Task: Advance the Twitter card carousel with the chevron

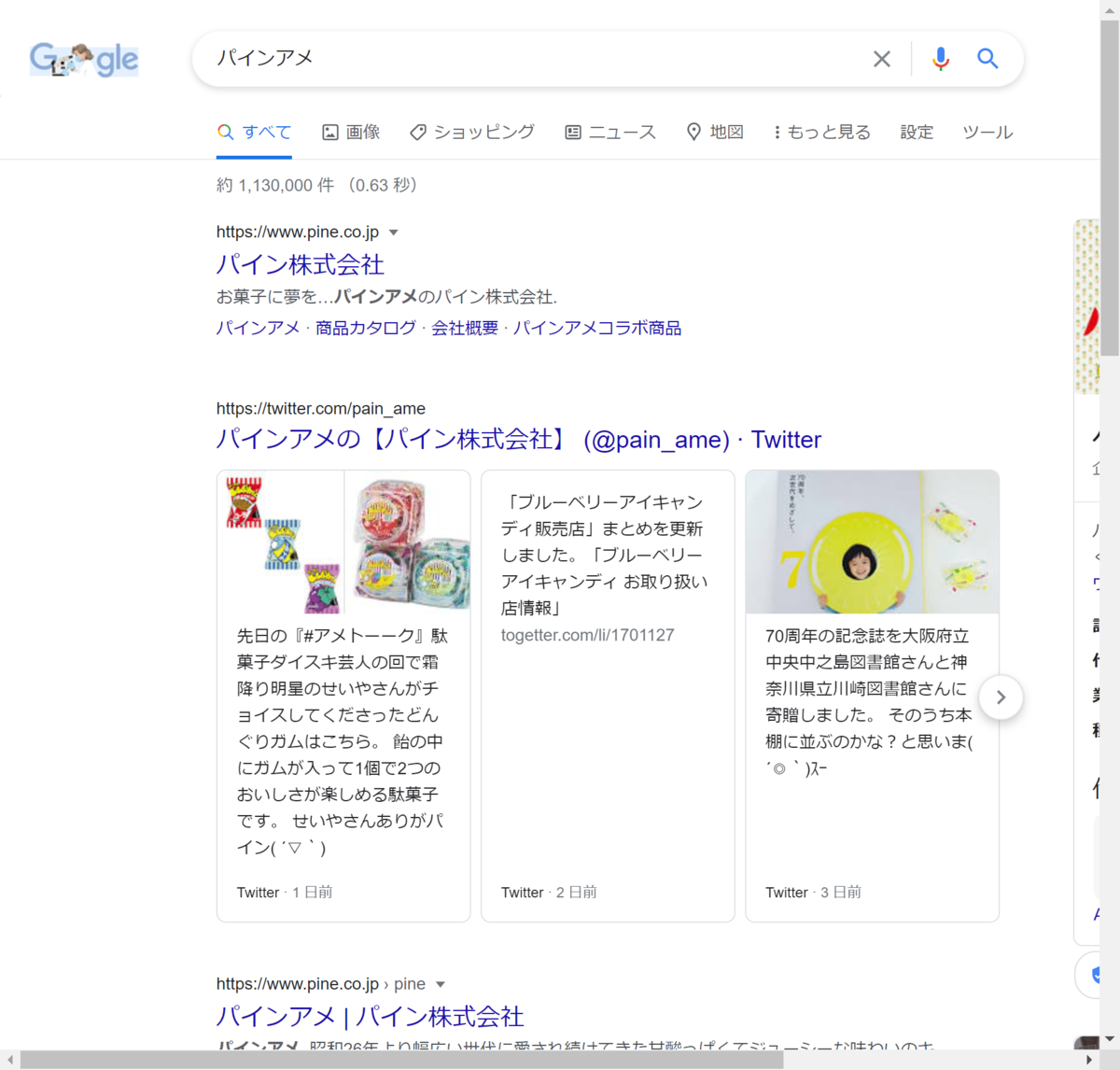Action: (x=1001, y=697)
